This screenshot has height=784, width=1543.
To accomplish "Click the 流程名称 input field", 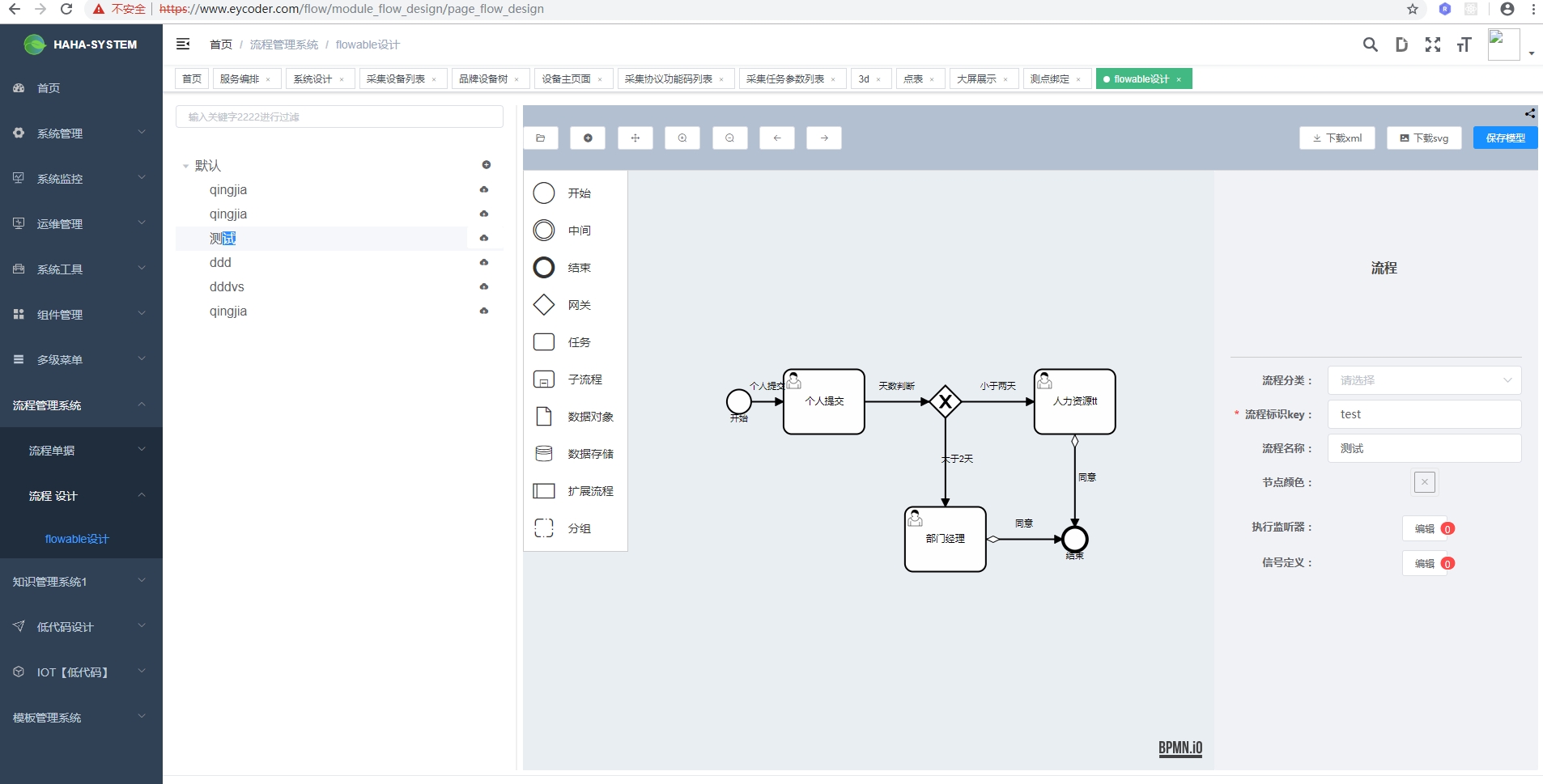I will point(1424,448).
